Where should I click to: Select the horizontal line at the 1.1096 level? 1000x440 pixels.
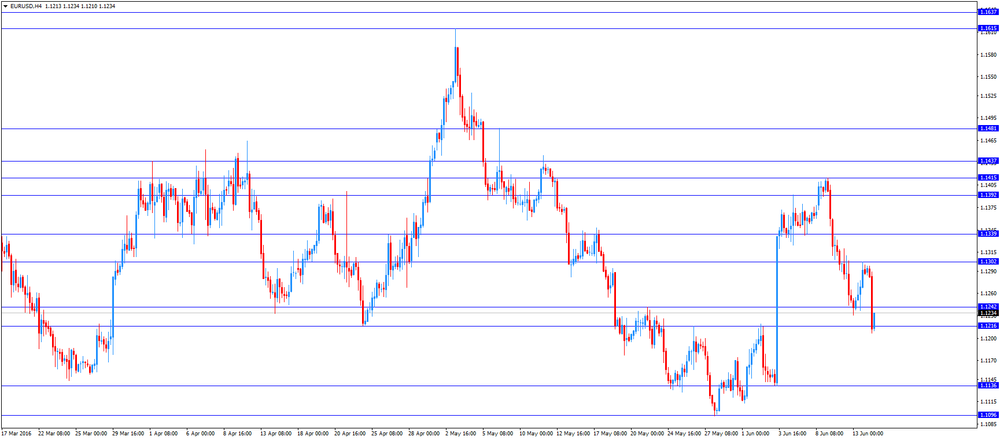click(x=489, y=415)
